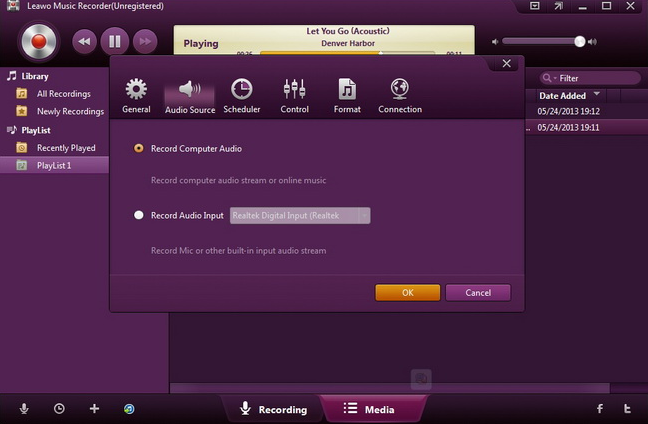Pause the playing song

[x=115, y=41]
